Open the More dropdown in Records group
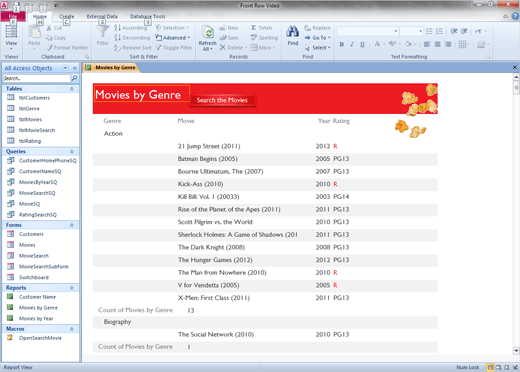This screenshot has height=372, width=520. pos(263,48)
